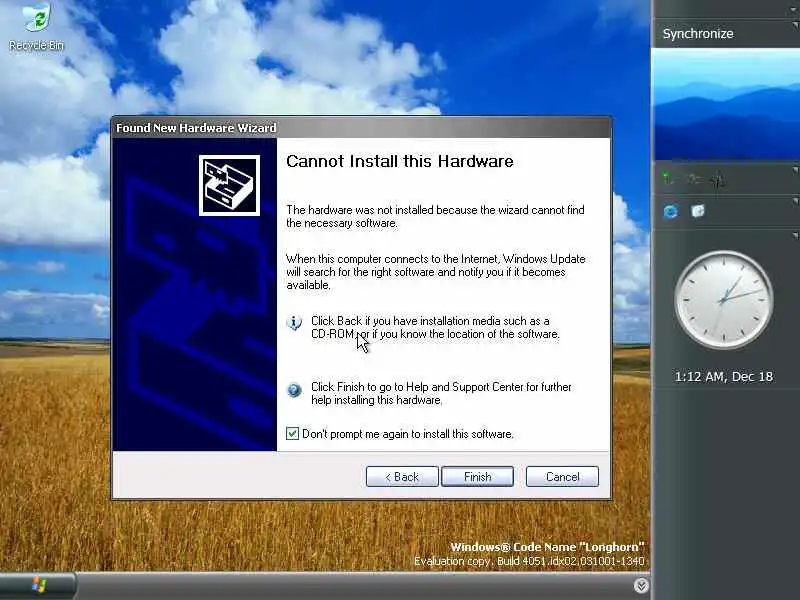Go back using the "< Back" button
This screenshot has height=600, width=800.
(x=402, y=477)
